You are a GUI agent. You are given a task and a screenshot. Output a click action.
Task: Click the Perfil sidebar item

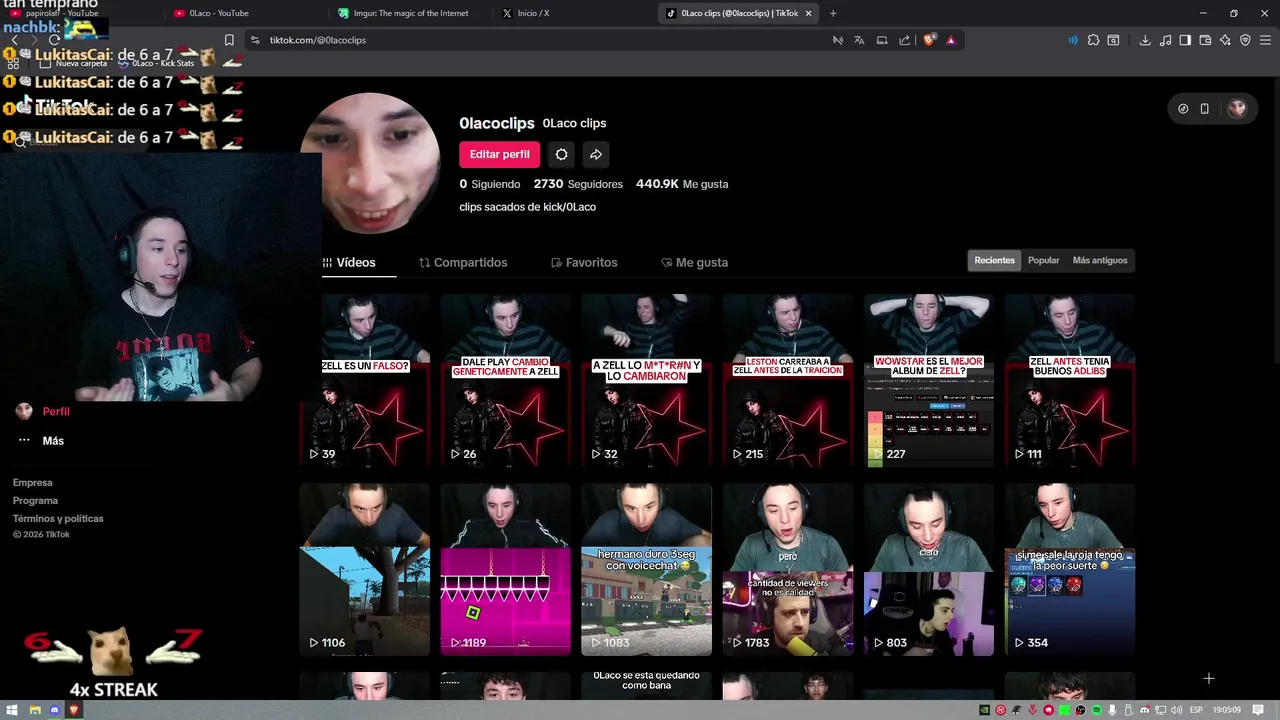pyautogui.click(x=42, y=411)
